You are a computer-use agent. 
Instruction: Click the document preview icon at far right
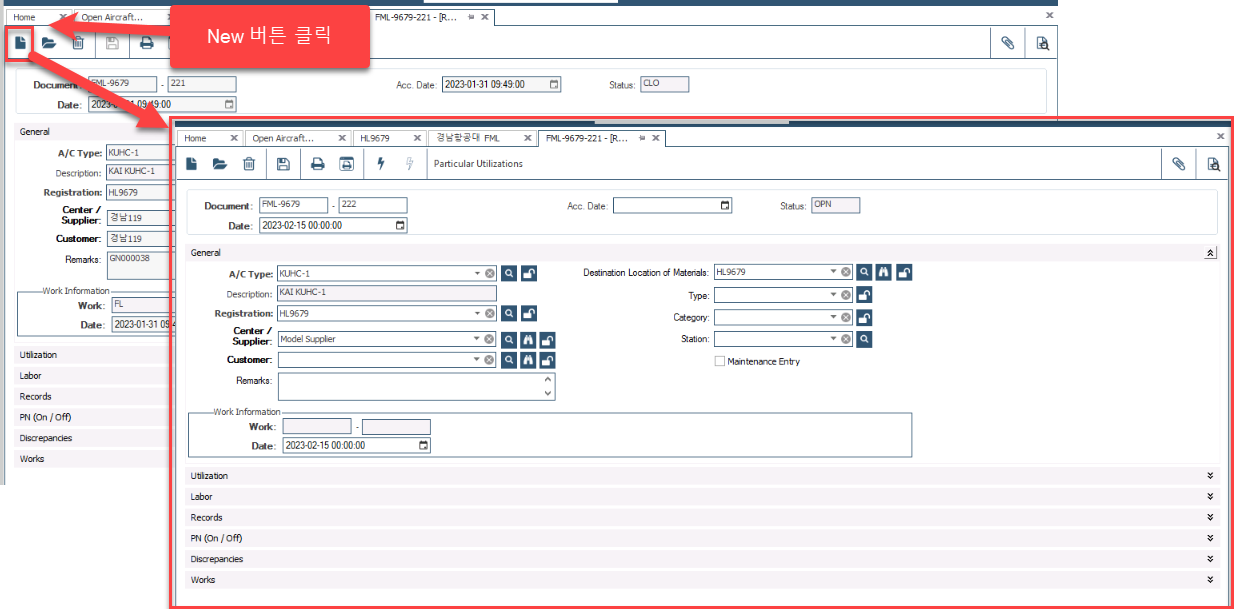1212,164
